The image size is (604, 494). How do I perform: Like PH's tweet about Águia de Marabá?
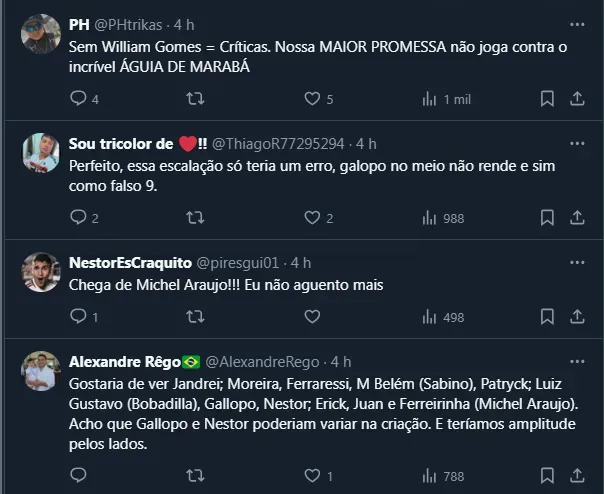point(312,99)
